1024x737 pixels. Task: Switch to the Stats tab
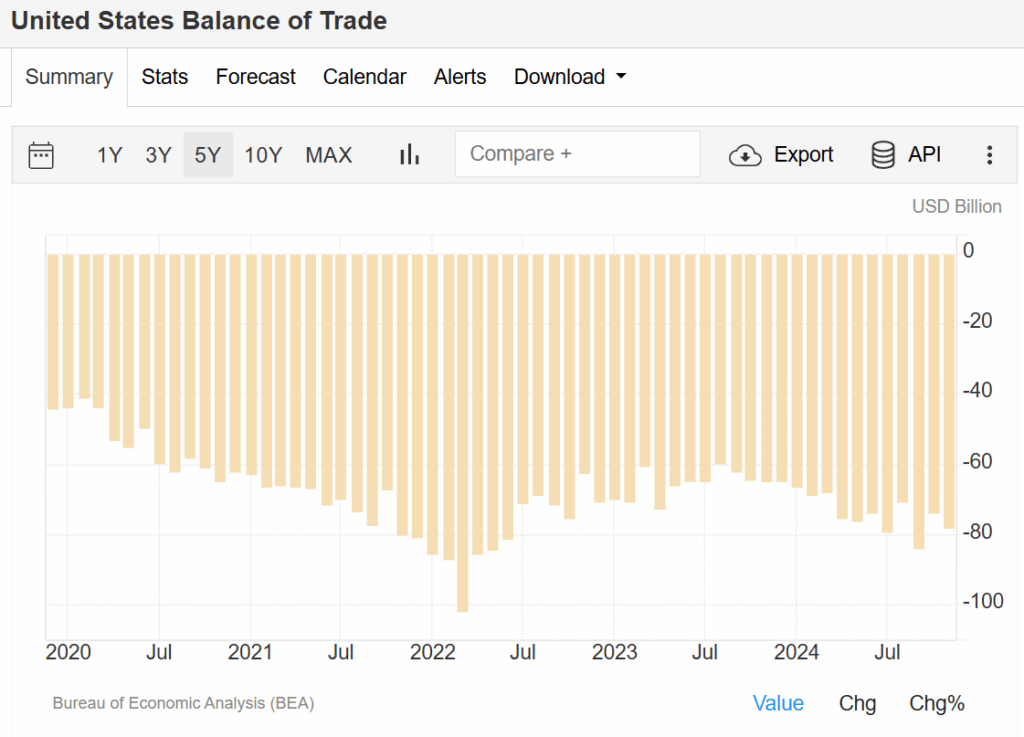(x=165, y=77)
